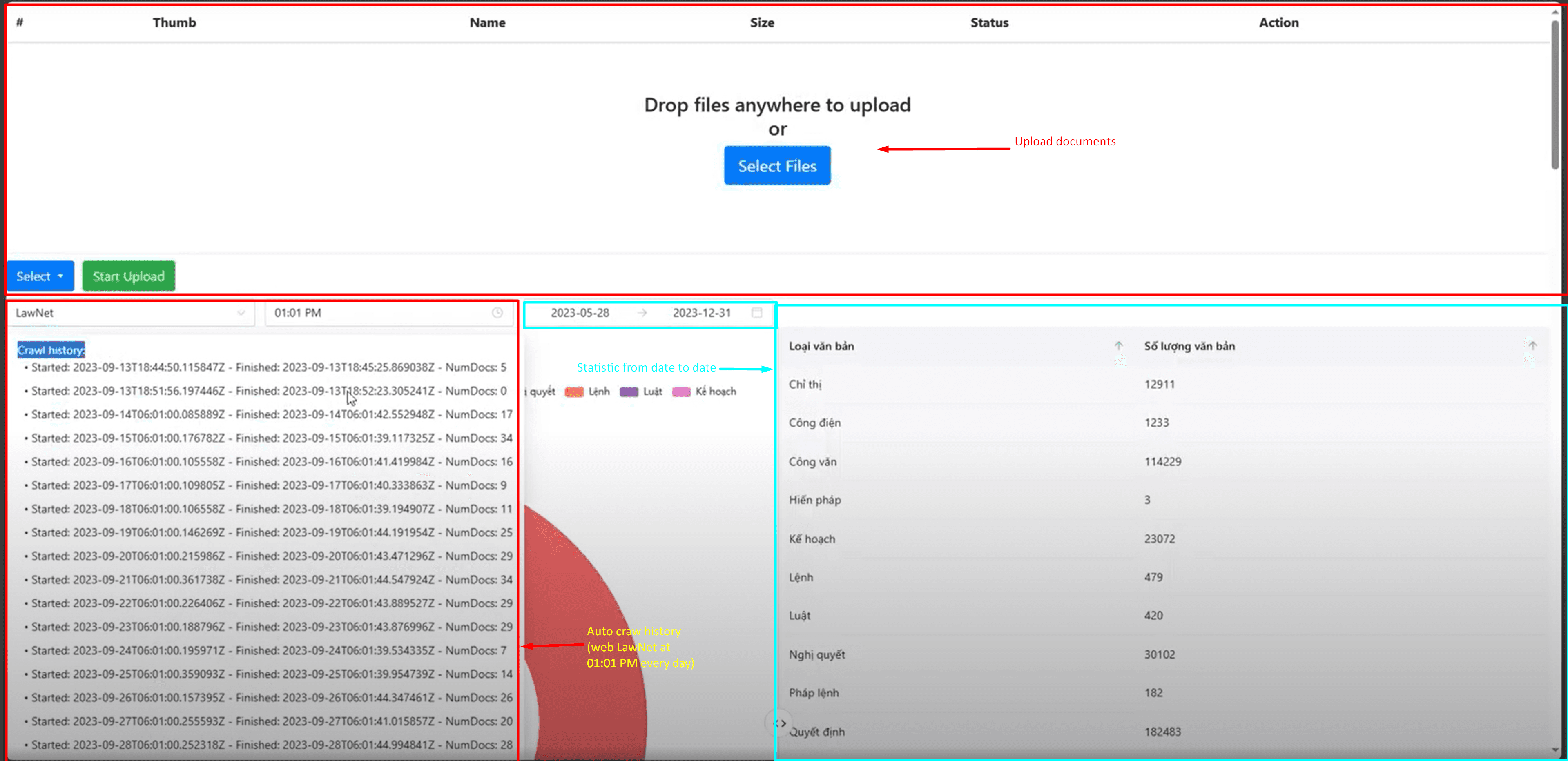Screen dimensions: 1568x761
Task: Open the calendar icon date picker
Action: coord(756,313)
